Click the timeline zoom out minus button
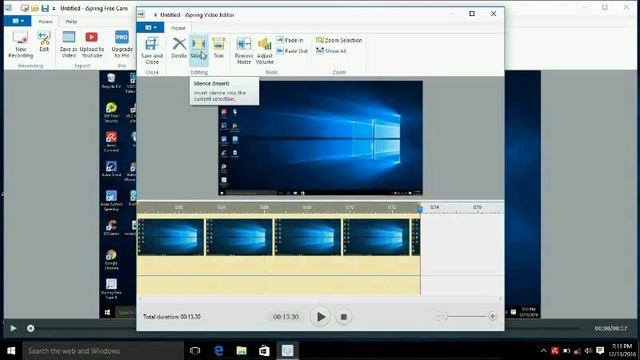This screenshot has height=360, width=640. [438, 316]
